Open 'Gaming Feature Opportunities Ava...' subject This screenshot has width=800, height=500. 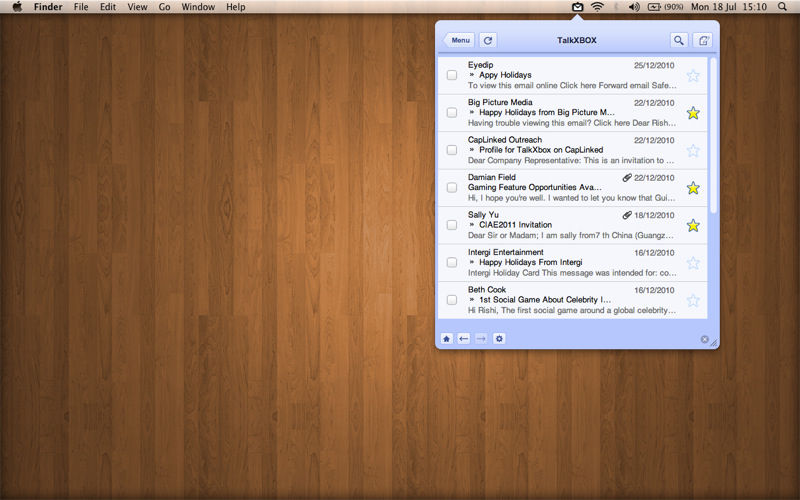coord(535,187)
